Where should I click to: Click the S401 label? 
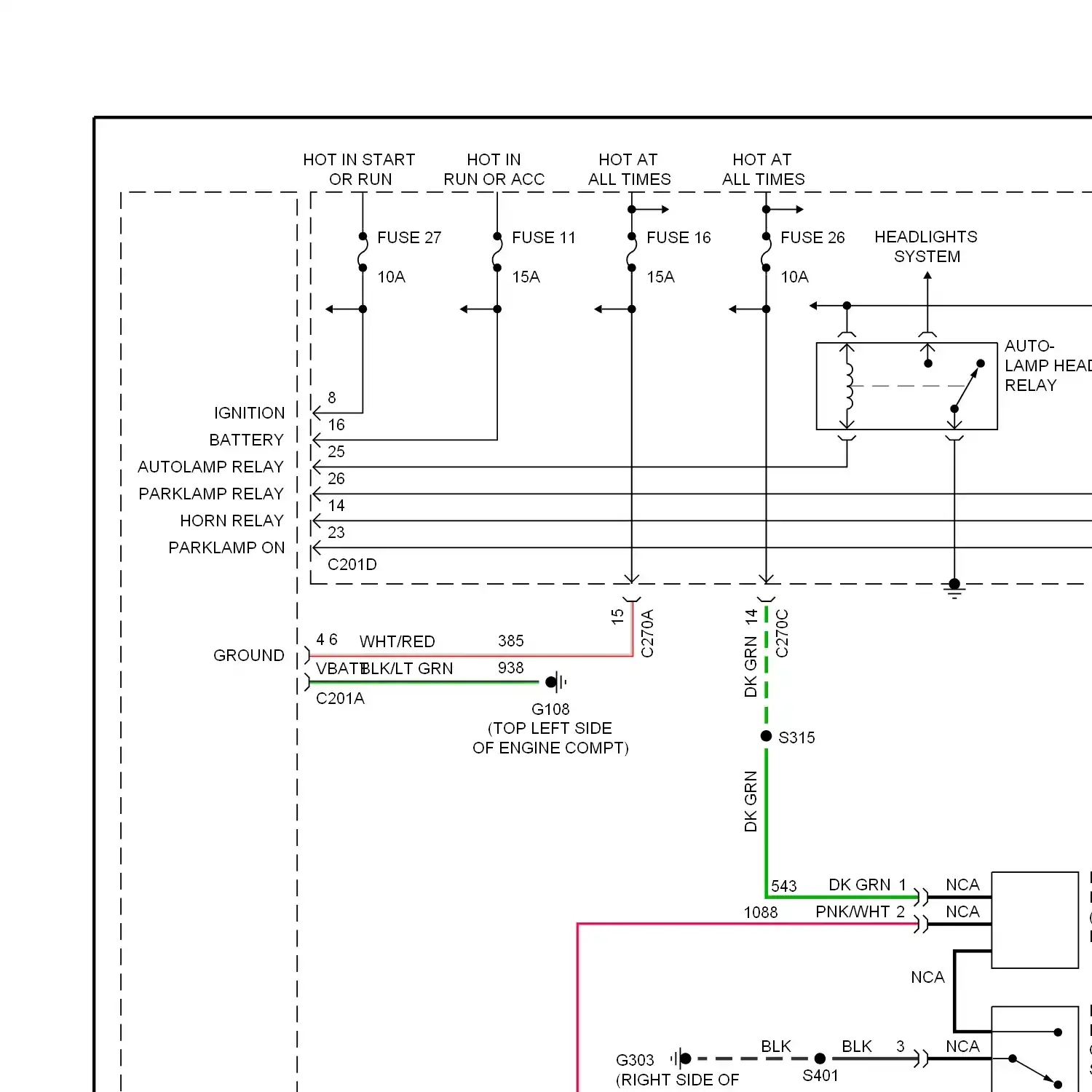click(x=820, y=1076)
